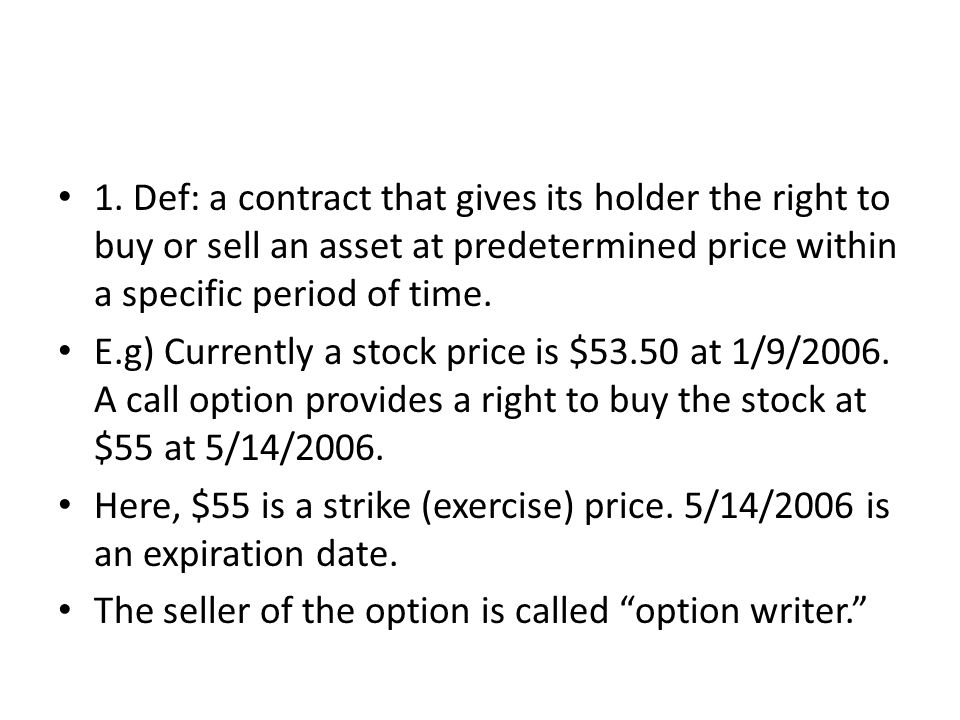Click the bullet before "The seller"
The height and width of the screenshot is (720, 960).
click(65, 611)
